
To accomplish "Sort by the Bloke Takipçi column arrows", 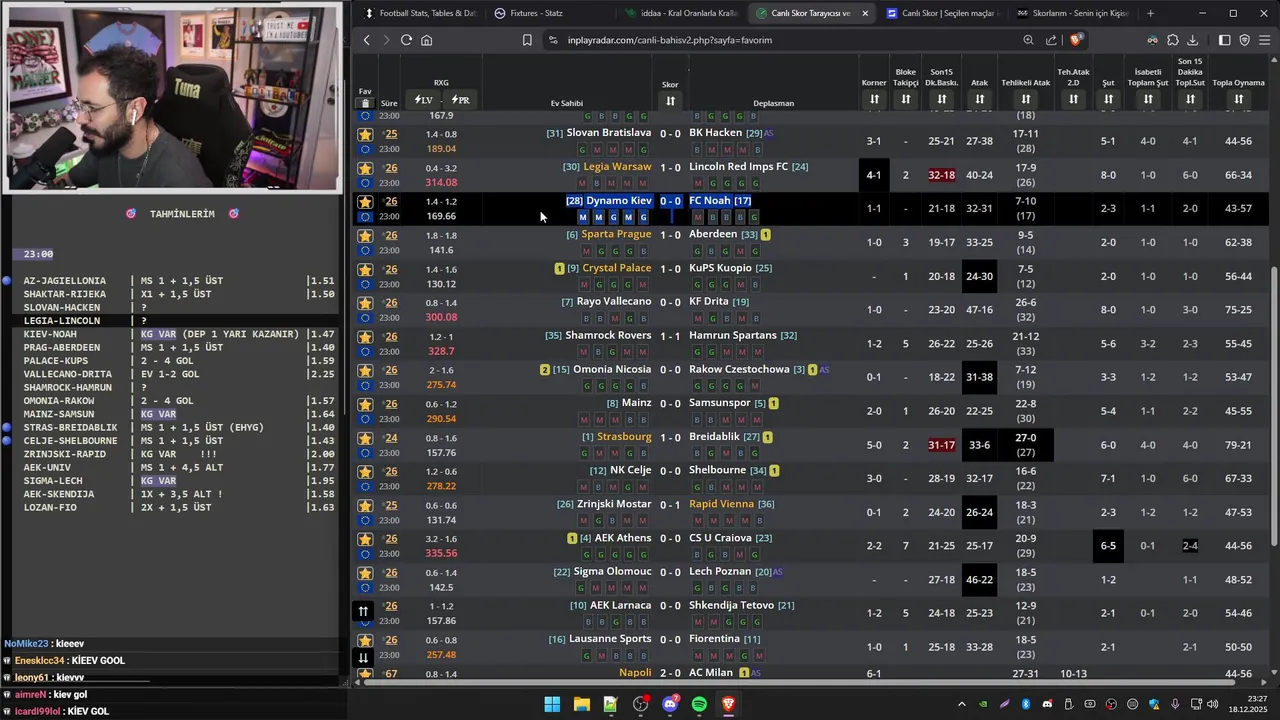I will pyautogui.click(x=906, y=99).
